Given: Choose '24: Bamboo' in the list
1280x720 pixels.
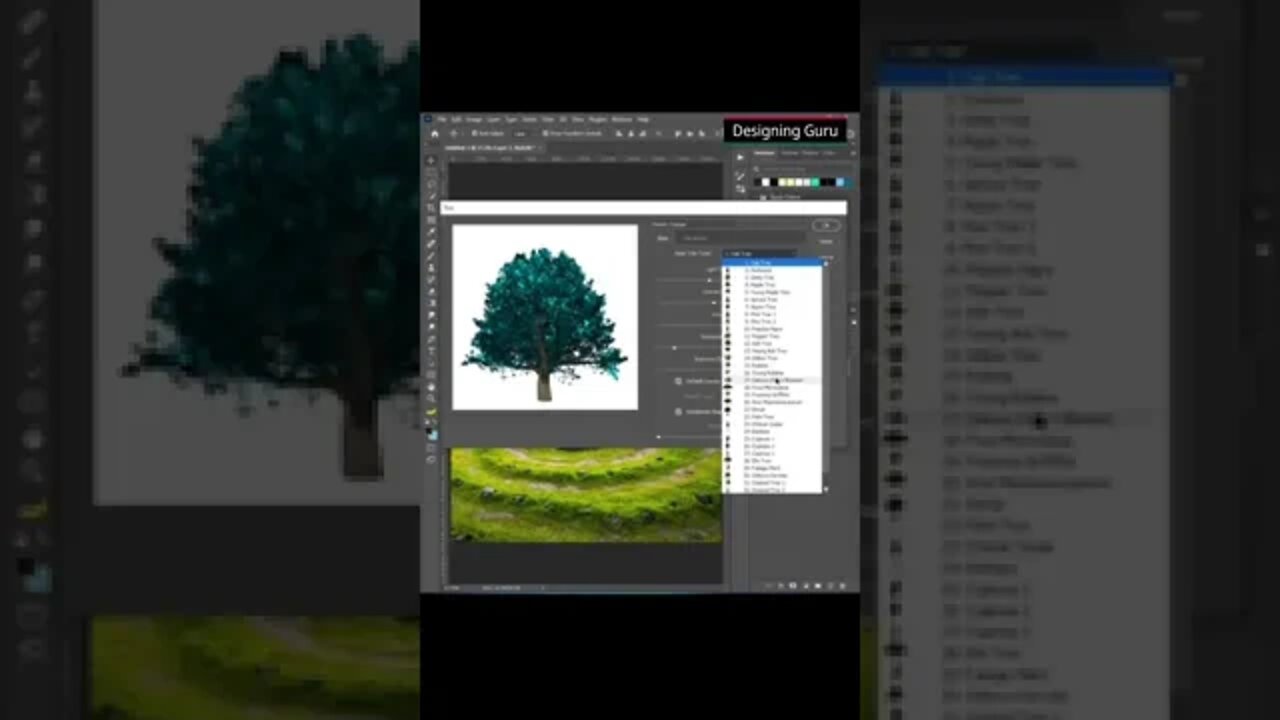Looking at the screenshot, I should (772, 432).
